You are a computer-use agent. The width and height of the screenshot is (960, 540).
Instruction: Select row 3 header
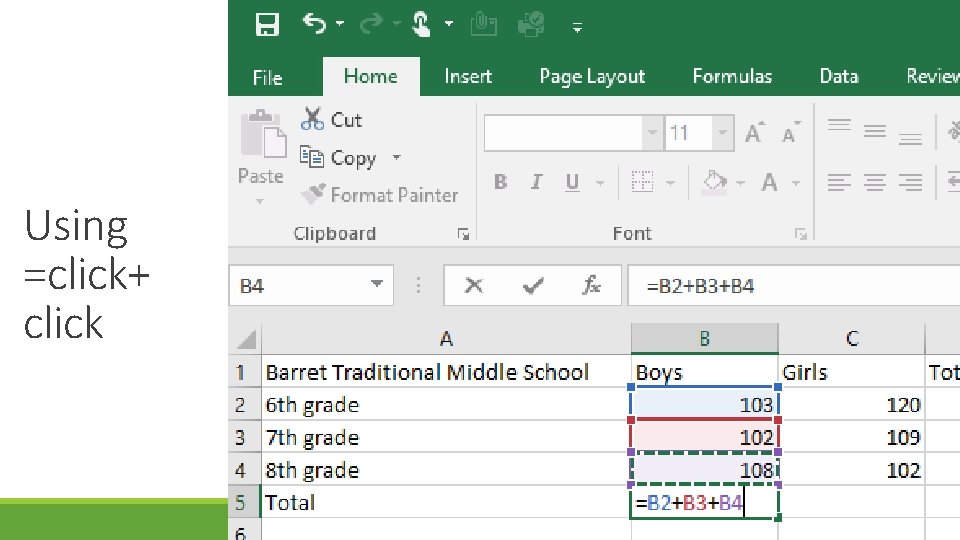[x=244, y=437]
